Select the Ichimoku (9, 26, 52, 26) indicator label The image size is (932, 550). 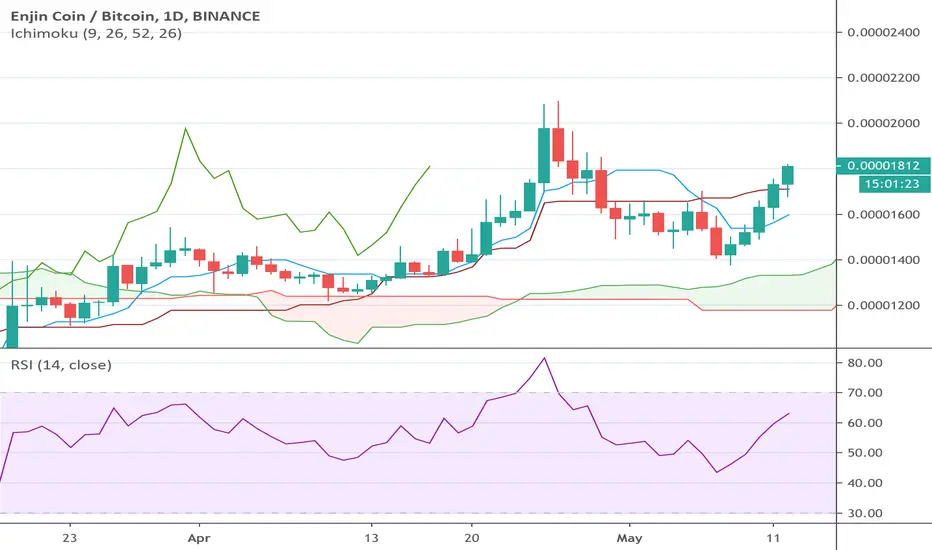click(x=96, y=33)
